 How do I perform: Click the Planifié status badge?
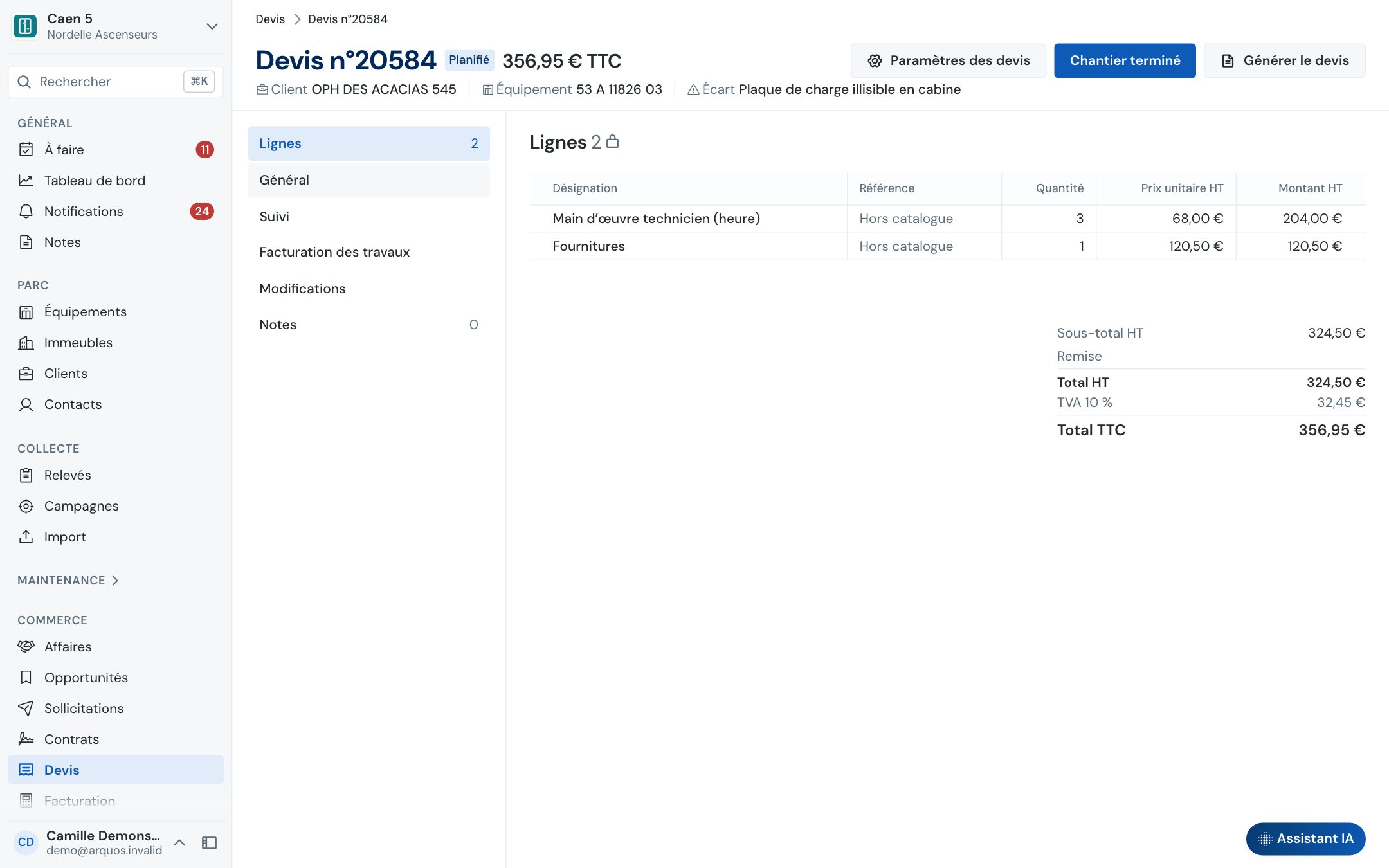point(469,60)
